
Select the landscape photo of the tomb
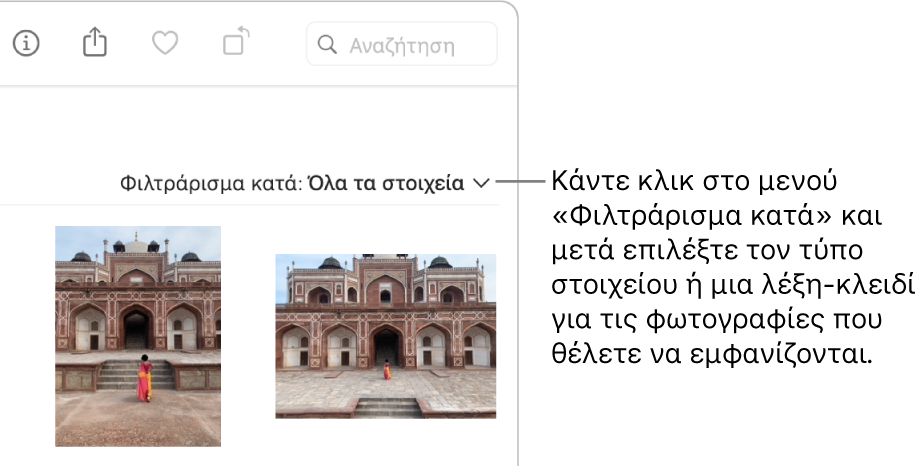[386, 336]
